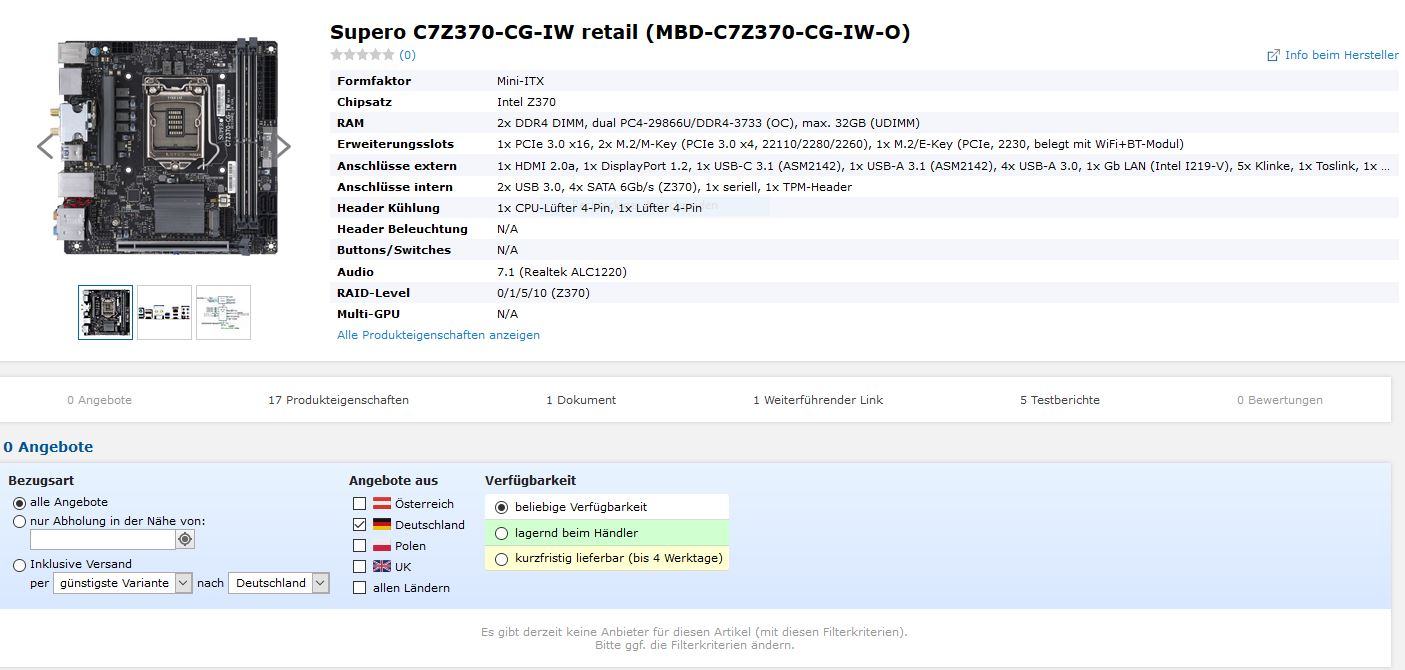The image size is (1405, 670).
Task: Click the Mini-ITX form factor value
Action: pos(520,81)
